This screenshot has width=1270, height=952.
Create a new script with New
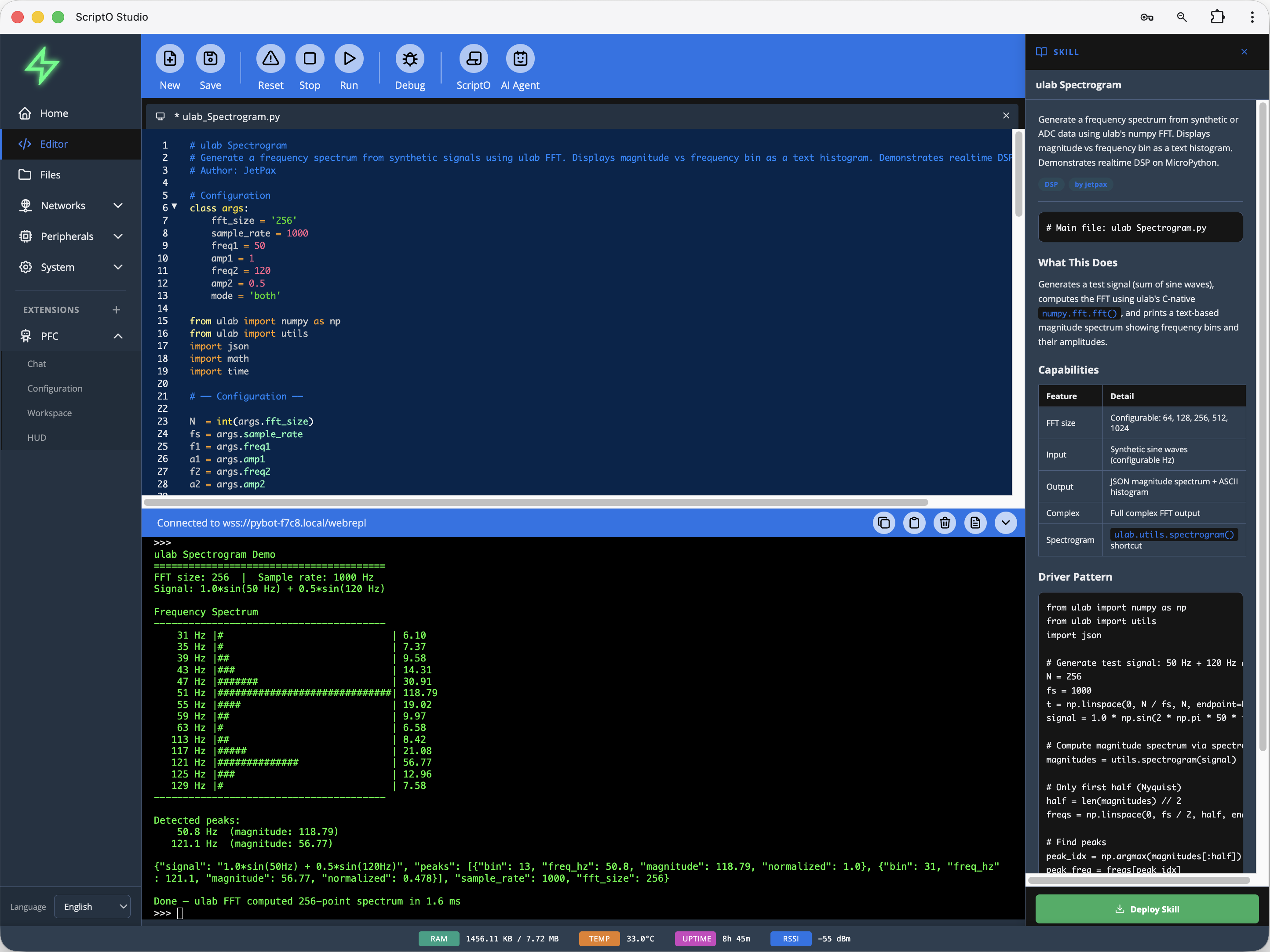click(x=169, y=58)
